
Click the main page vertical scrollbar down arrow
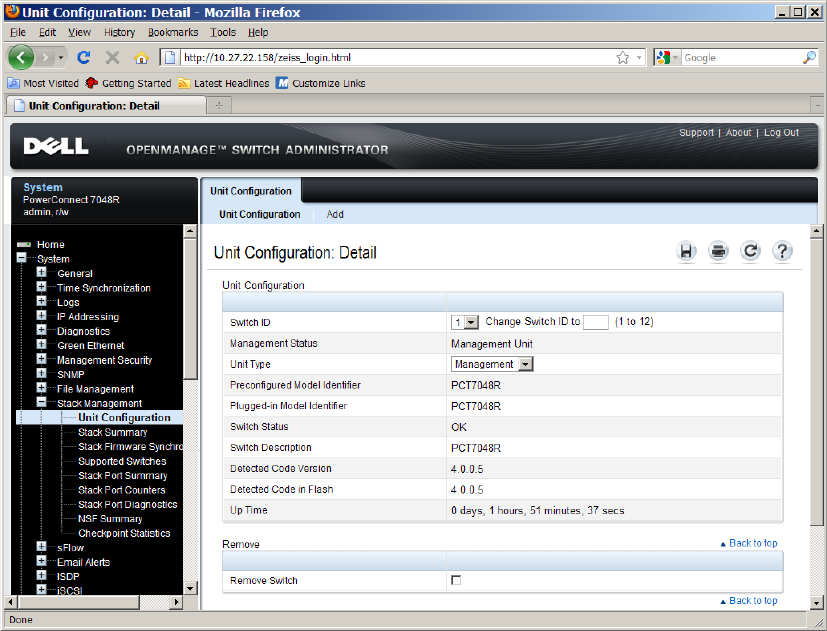pyautogui.click(x=816, y=602)
